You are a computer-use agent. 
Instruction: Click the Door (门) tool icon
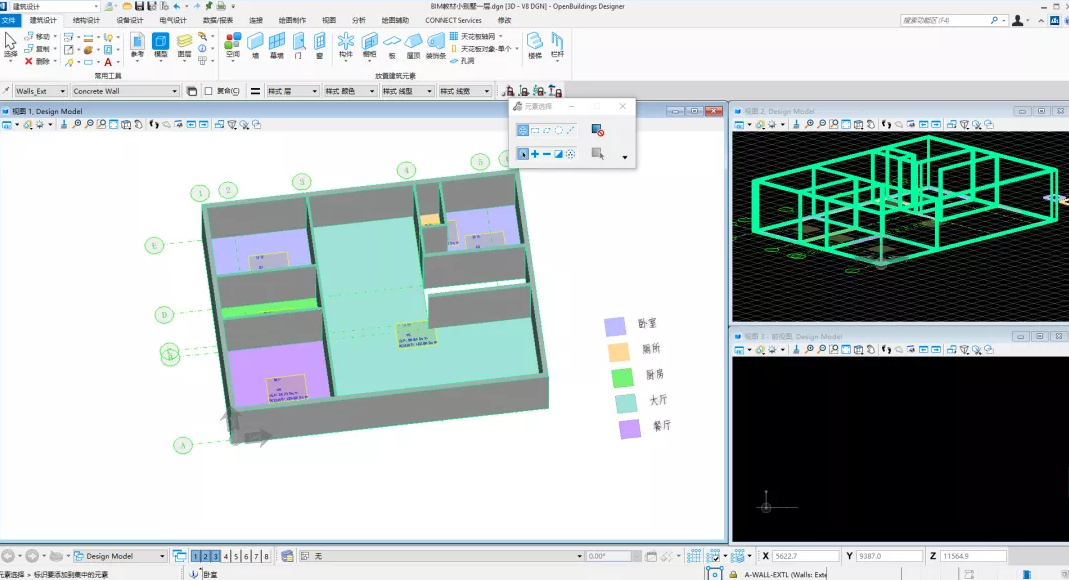pos(298,44)
